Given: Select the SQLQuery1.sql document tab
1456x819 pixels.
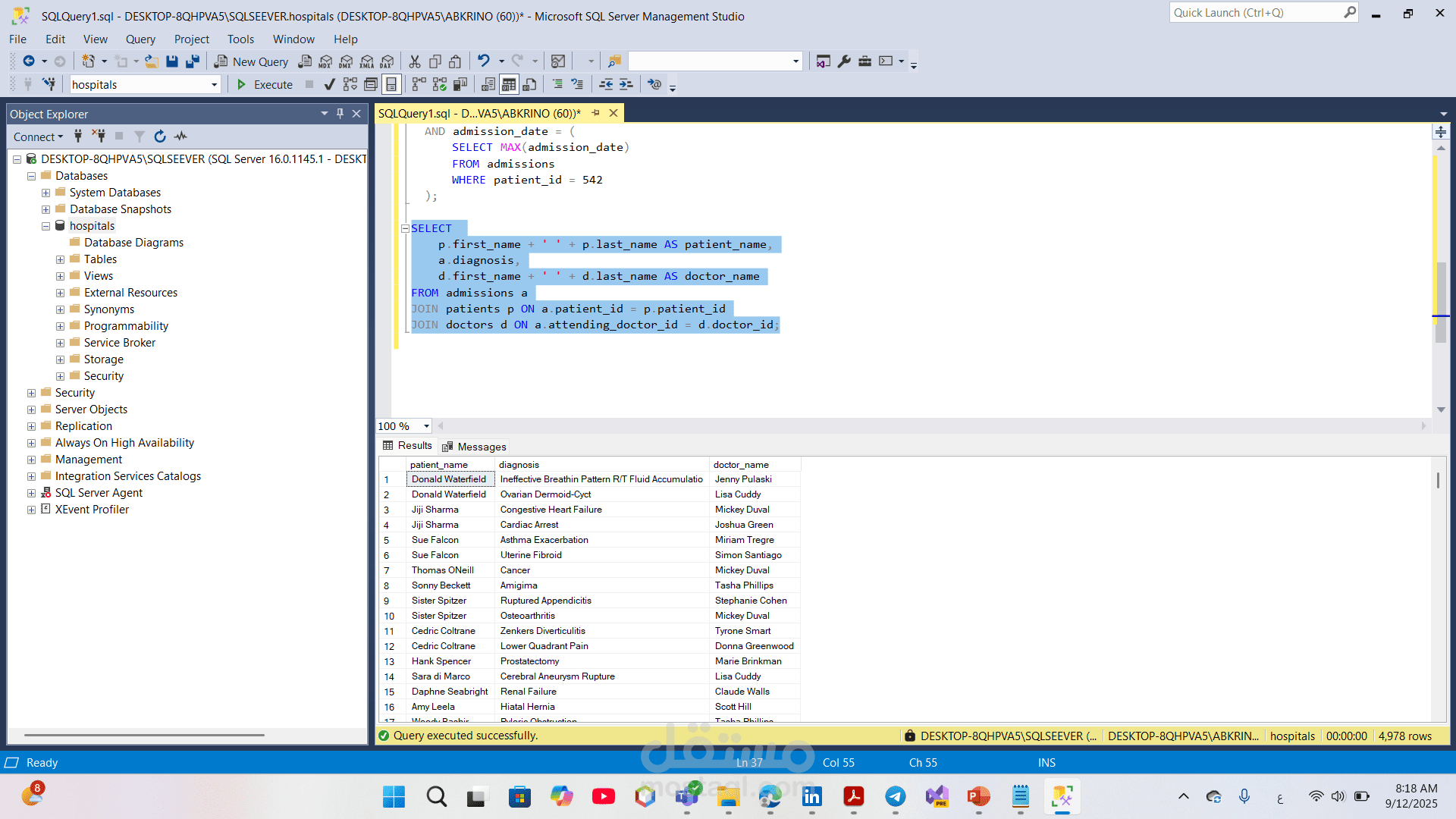Looking at the screenshot, I should [x=479, y=114].
